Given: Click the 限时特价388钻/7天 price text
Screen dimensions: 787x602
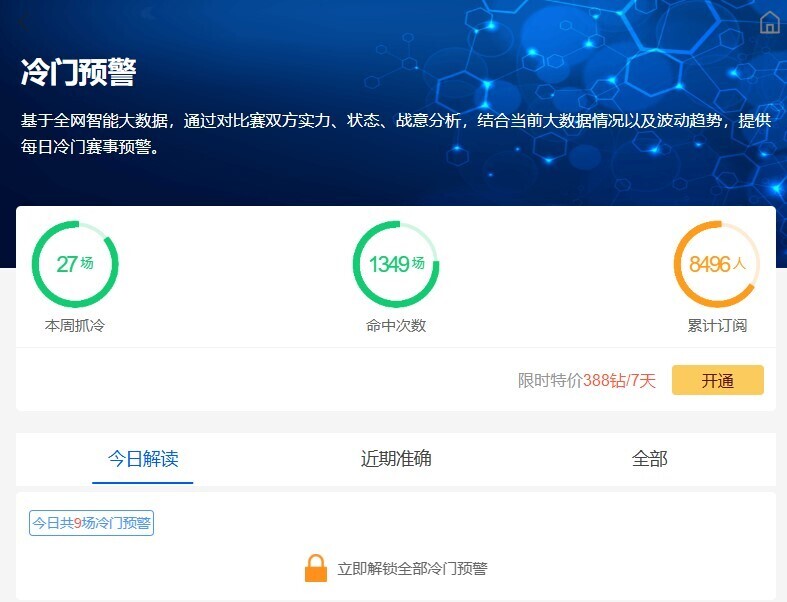Looking at the screenshot, I should (586, 381).
